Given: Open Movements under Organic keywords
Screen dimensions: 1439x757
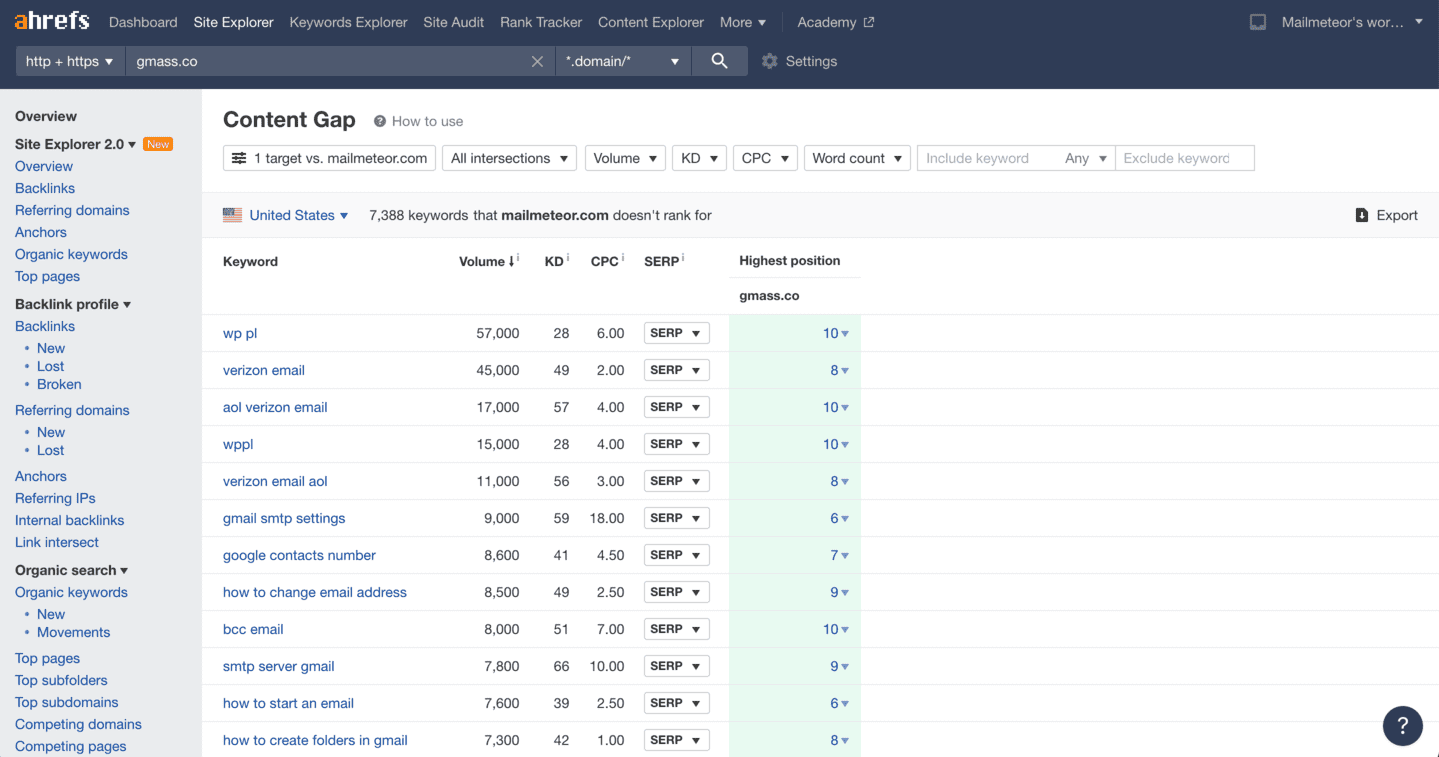Looking at the screenshot, I should [73, 632].
